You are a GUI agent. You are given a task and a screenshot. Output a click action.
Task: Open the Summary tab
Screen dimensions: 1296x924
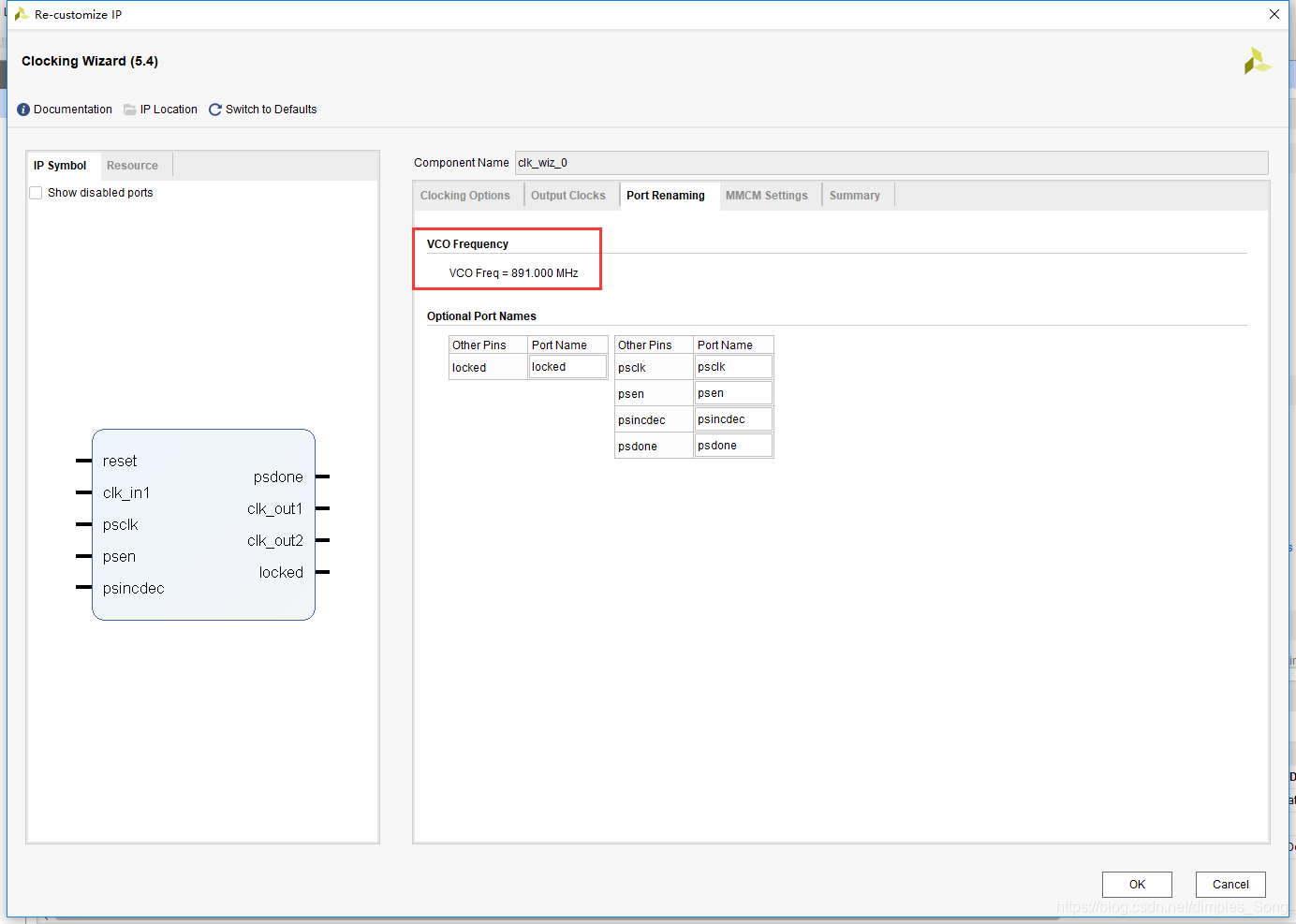tap(855, 196)
